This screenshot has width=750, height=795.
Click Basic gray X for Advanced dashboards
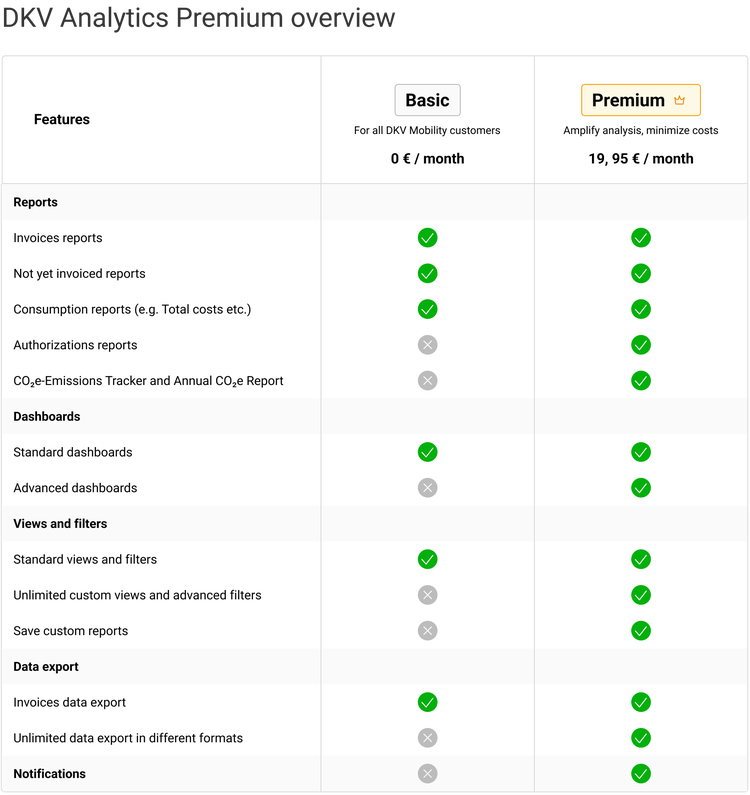pyautogui.click(x=427, y=488)
